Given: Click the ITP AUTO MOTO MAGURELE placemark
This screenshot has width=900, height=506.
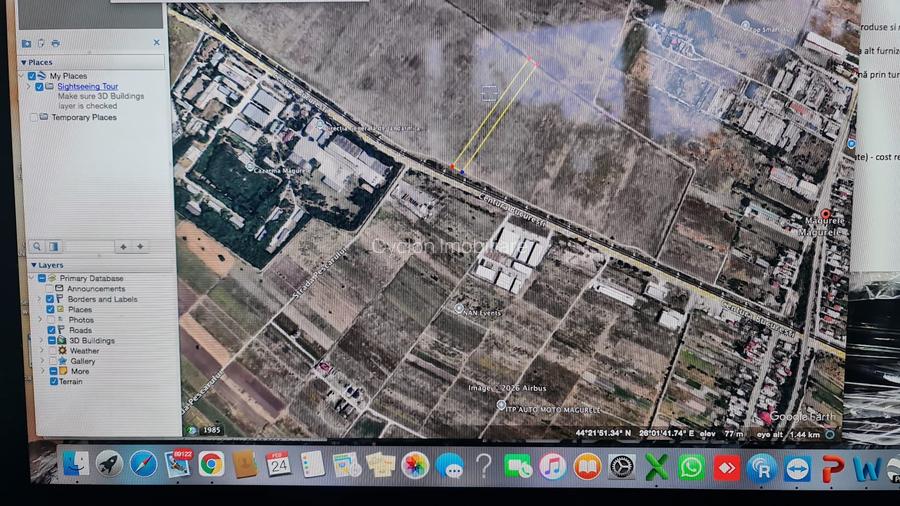Looking at the screenshot, I should coord(501,405).
